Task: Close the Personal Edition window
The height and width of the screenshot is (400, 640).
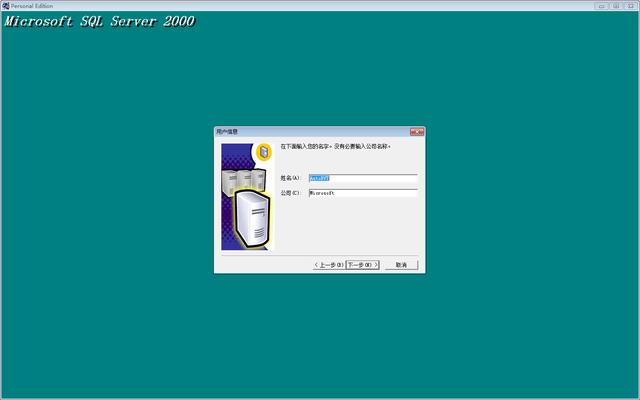Action: 631,6
